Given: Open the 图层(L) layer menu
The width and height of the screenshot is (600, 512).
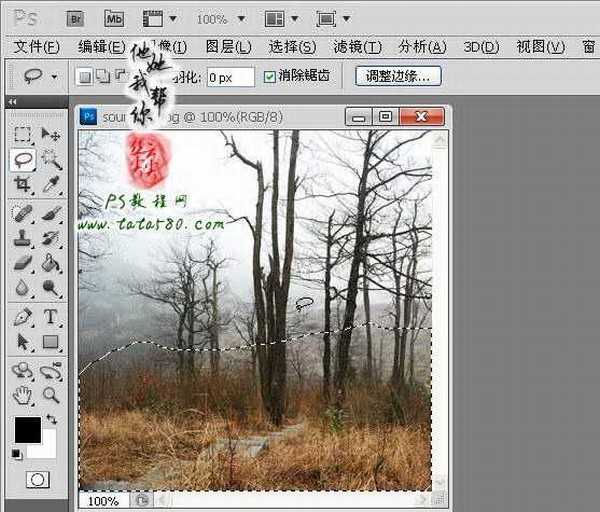Looking at the screenshot, I should [227, 47].
